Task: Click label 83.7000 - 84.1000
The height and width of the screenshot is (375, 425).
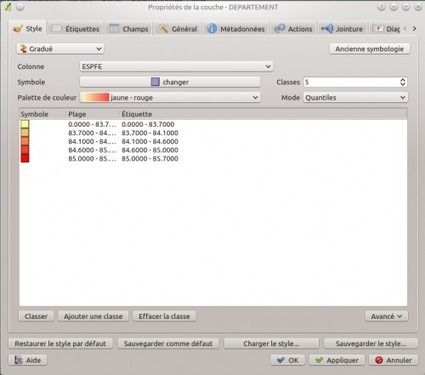Action: (150, 133)
